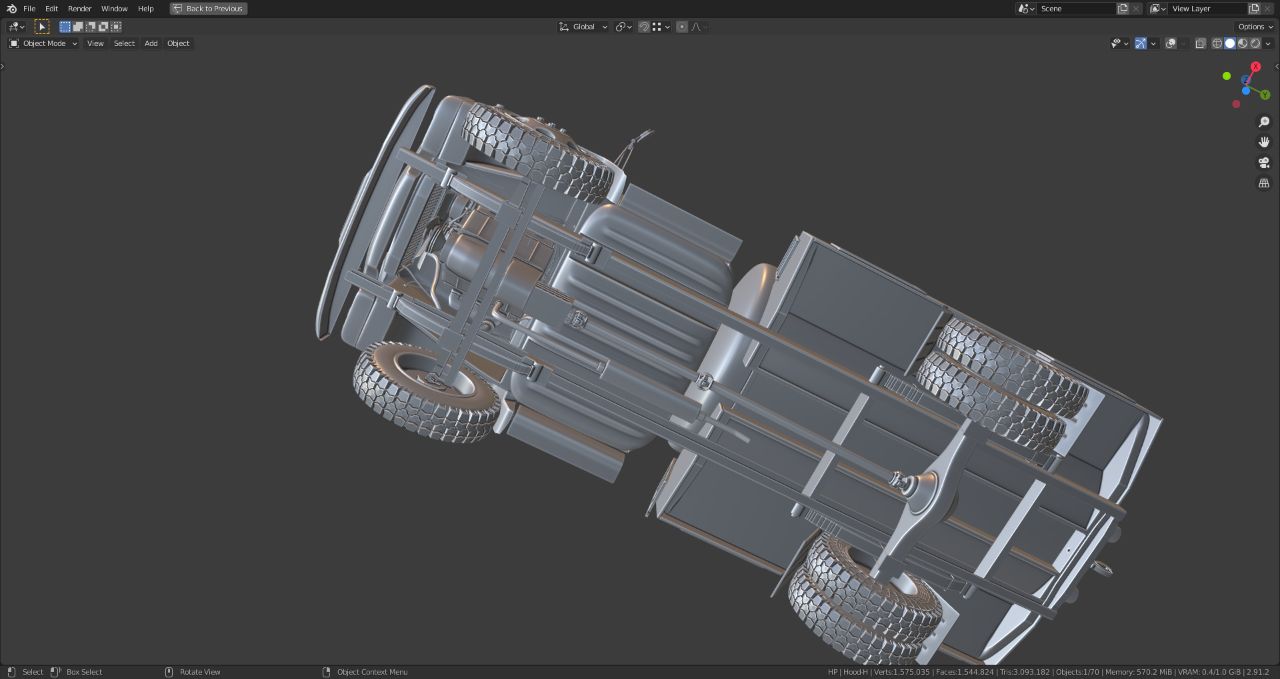Image resolution: width=1280 pixels, height=679 pixels.
Task: Open the editor type dropdown
Action: pyautogui.click(x=16, y=27)
